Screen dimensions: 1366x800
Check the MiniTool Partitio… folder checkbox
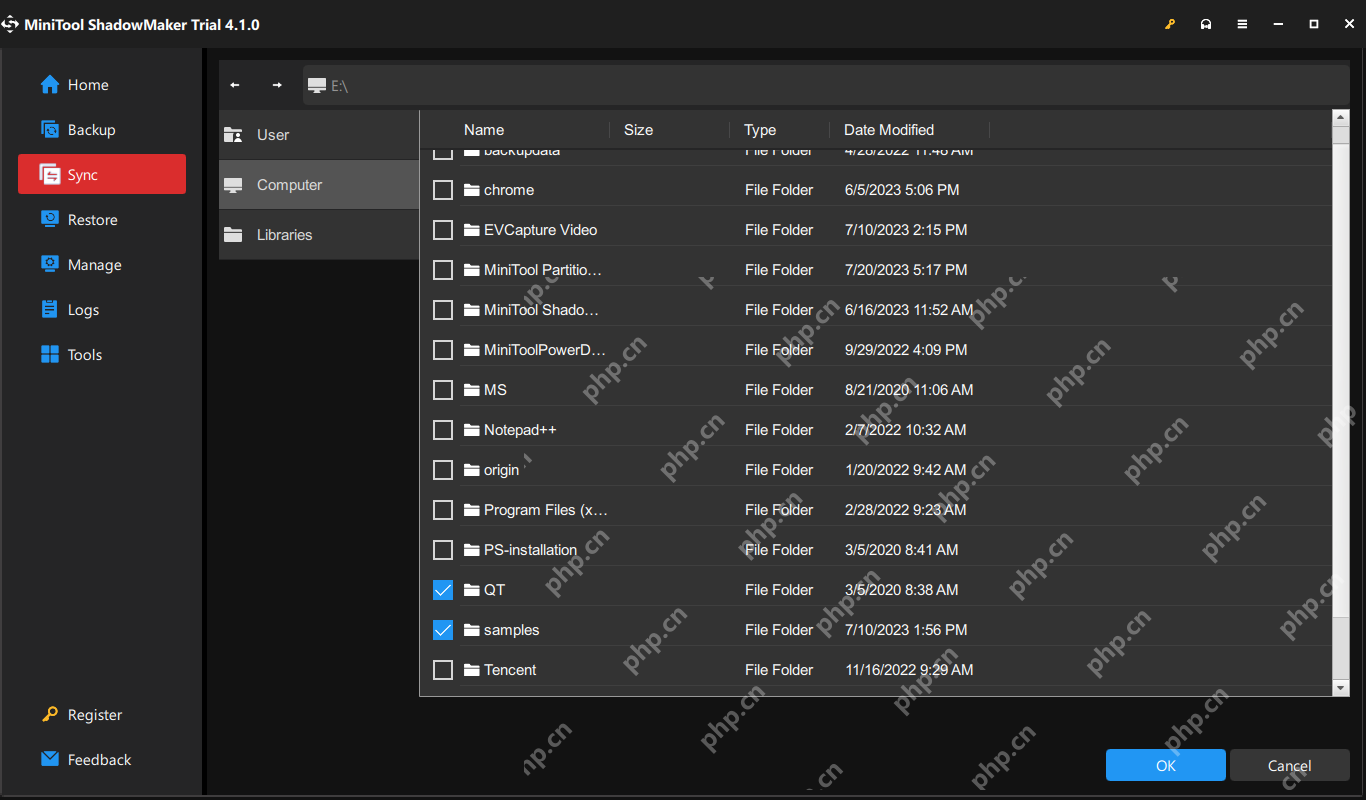pos(443,270)
